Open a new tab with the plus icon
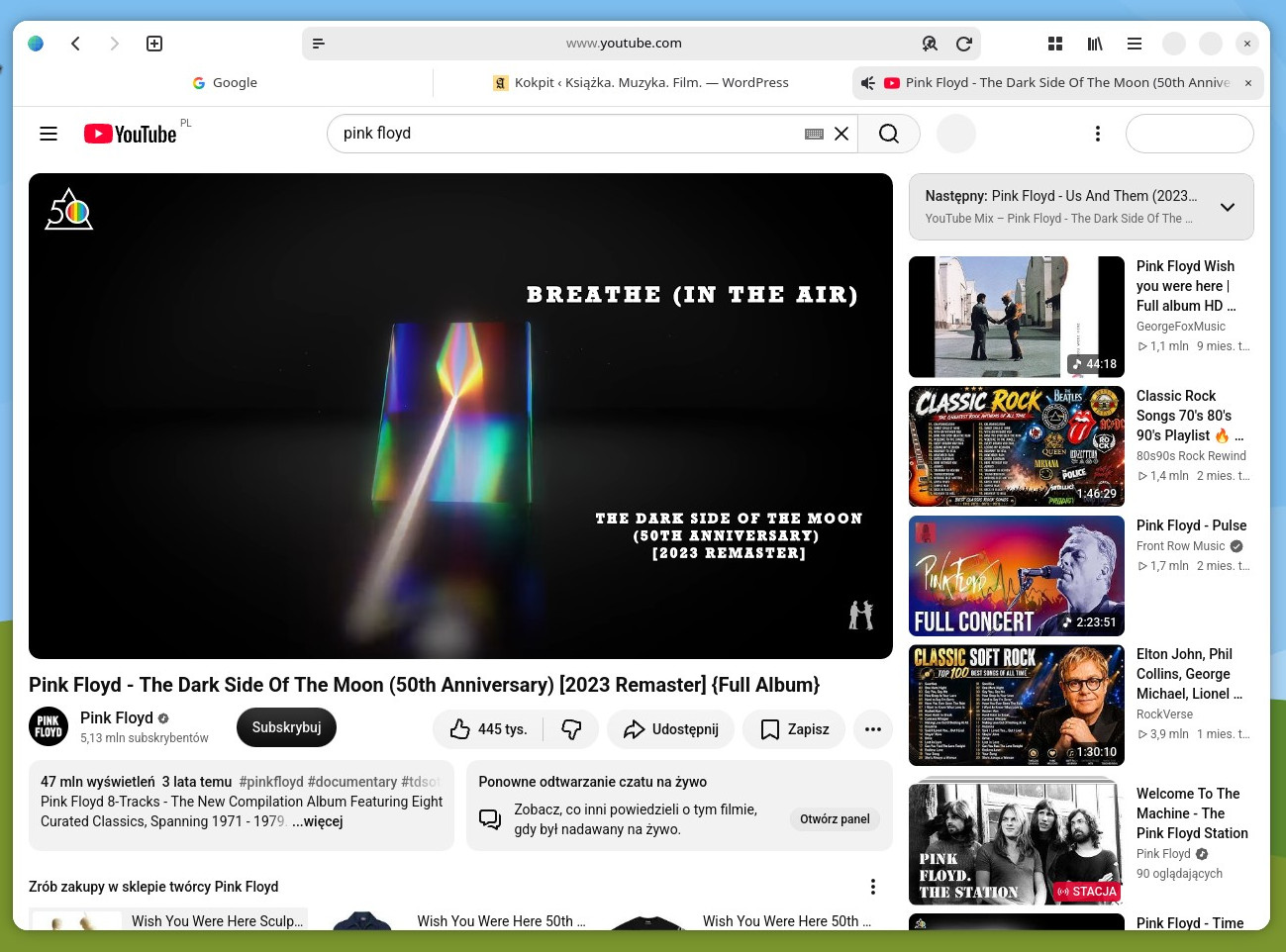The image size is (1286, 952). pos(154,44)
